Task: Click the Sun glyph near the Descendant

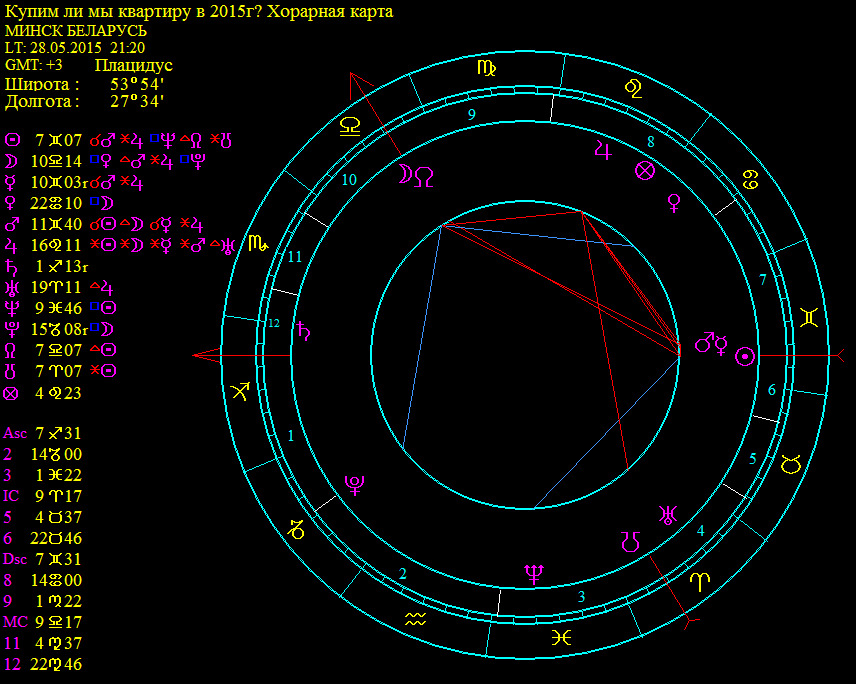Action: click(x=743, y=356)
